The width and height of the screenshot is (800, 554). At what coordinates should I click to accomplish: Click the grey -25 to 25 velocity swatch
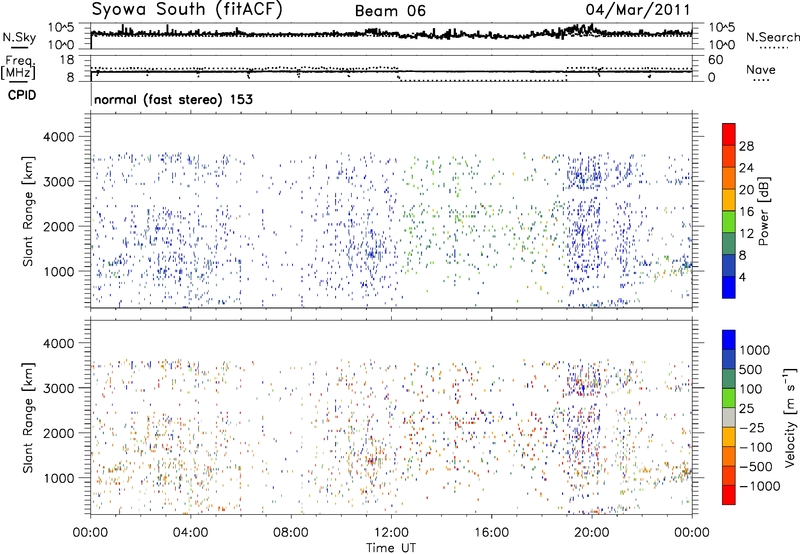pyautogui.click(x=729, y=418)
